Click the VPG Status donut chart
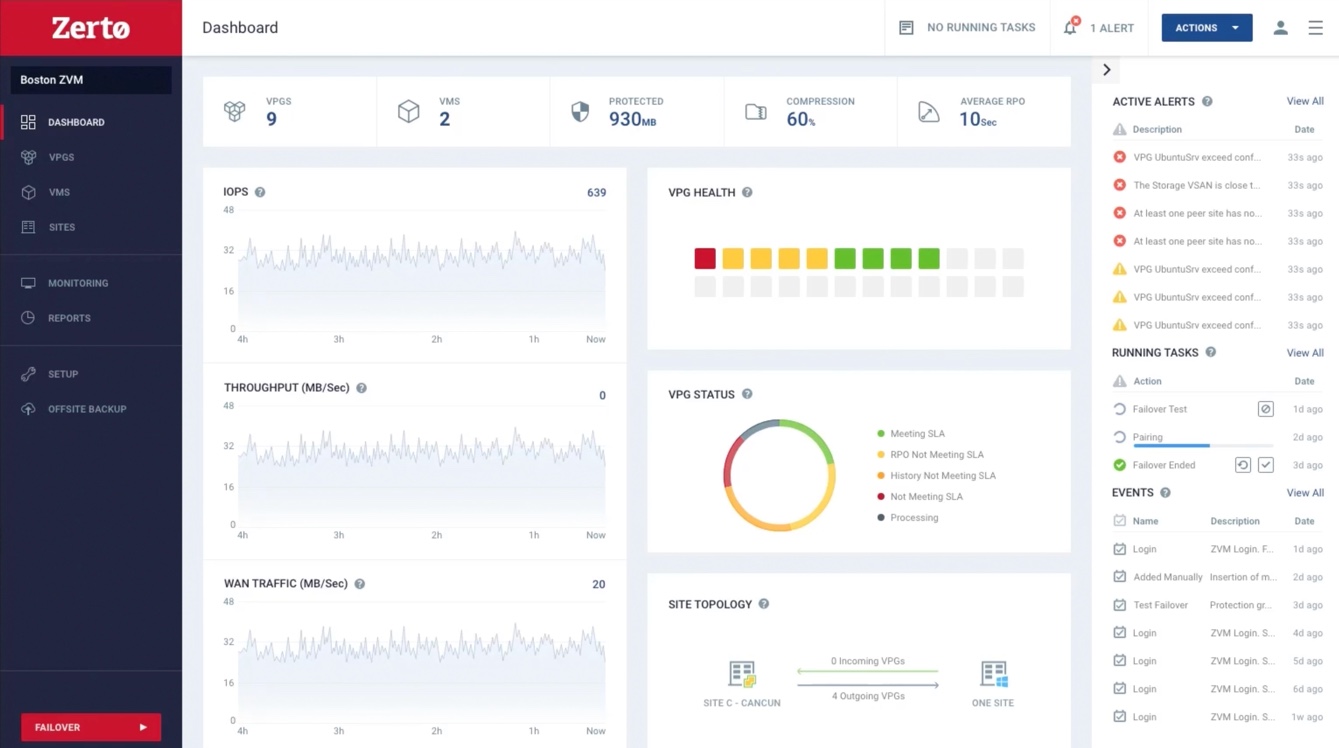The width and height of the screenshot is (1339, 748). [x=779, y=474]
